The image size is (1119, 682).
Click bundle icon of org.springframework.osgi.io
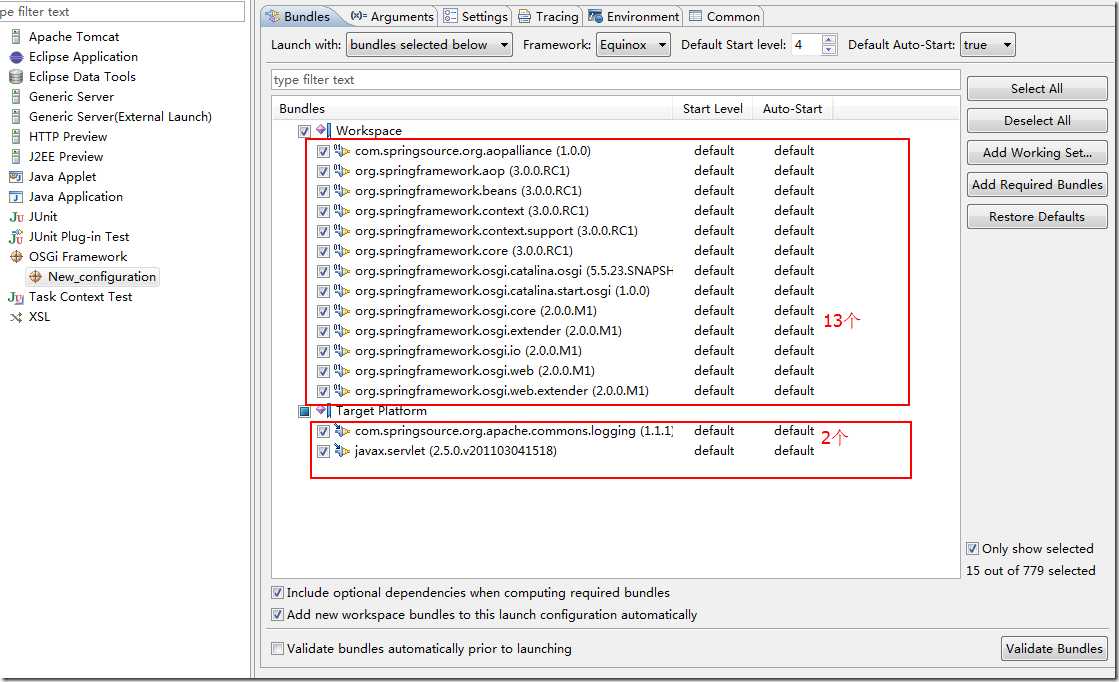(x=342, y=350)
